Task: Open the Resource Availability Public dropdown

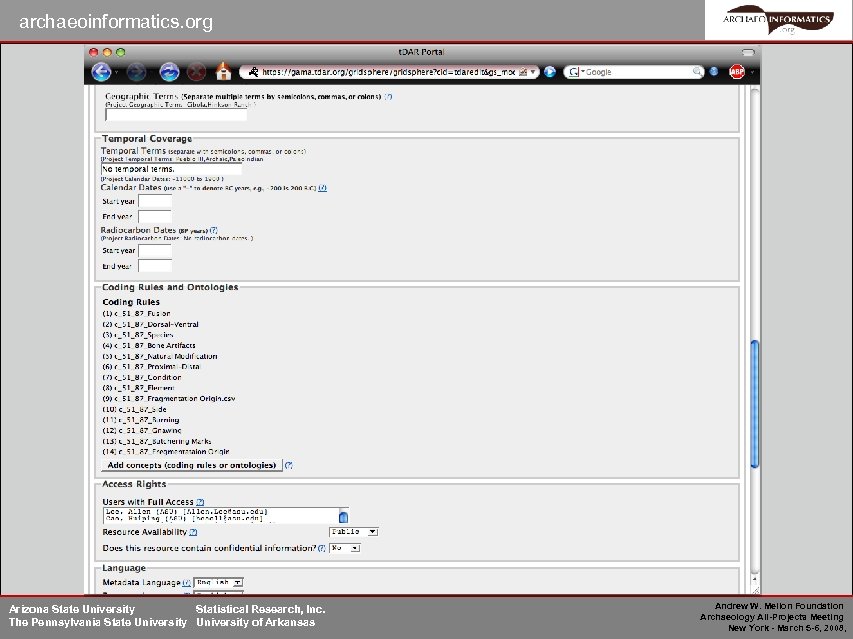Action: click(353, 532)
